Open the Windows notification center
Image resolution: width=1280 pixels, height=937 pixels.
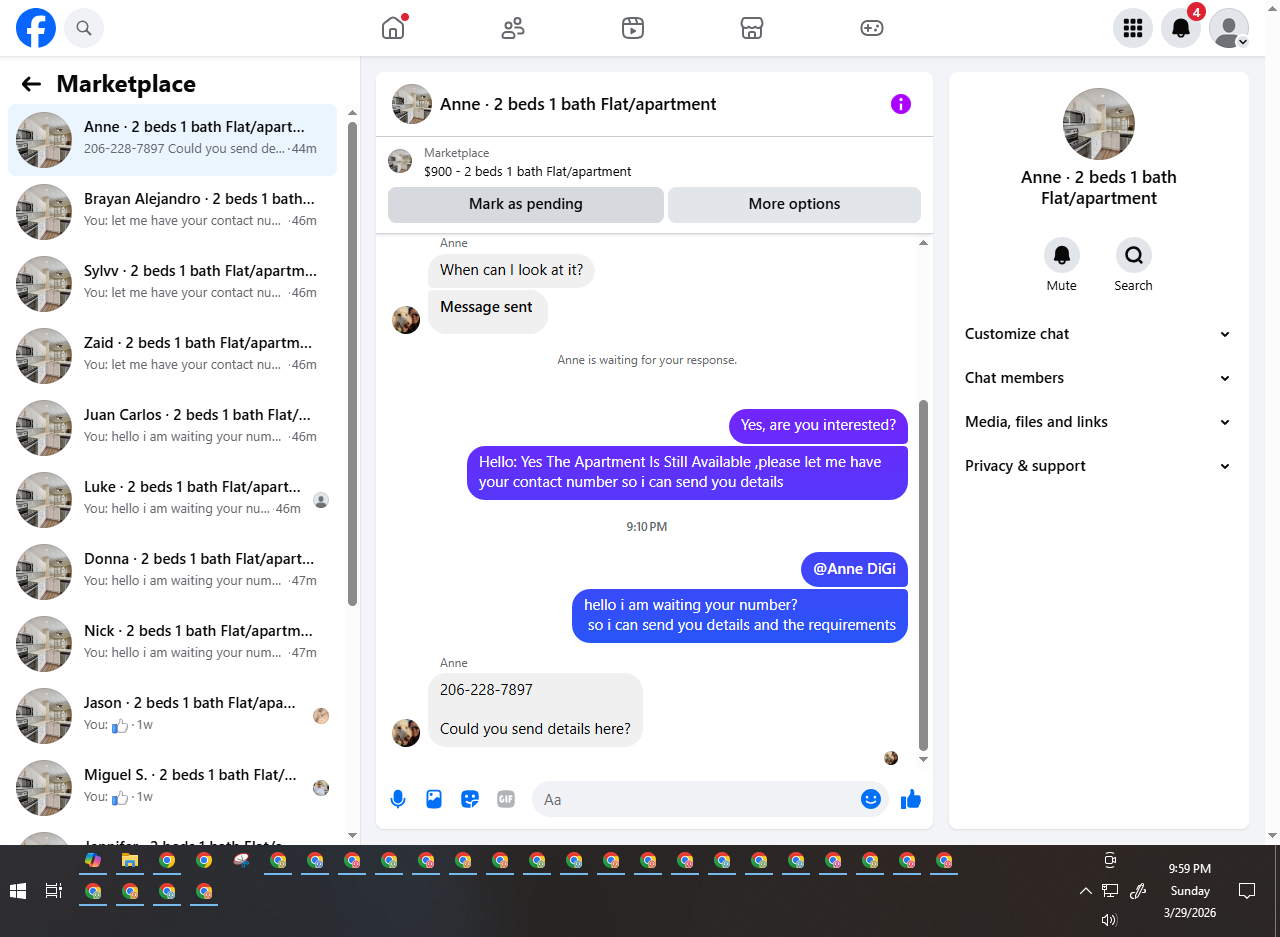tap(1247, 890)
